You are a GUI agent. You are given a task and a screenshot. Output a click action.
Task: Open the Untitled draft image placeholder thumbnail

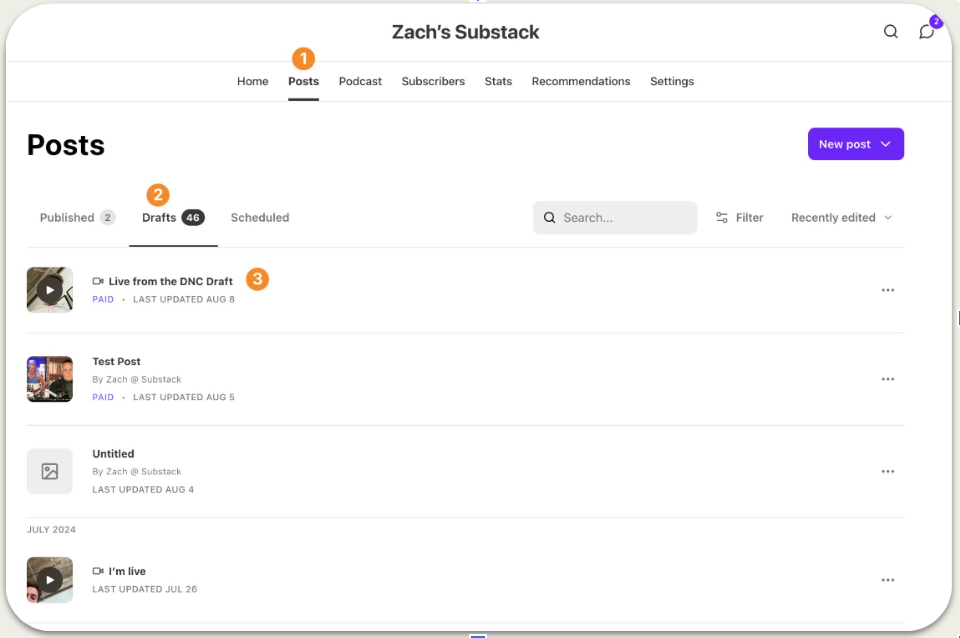[x=50, y=471]
